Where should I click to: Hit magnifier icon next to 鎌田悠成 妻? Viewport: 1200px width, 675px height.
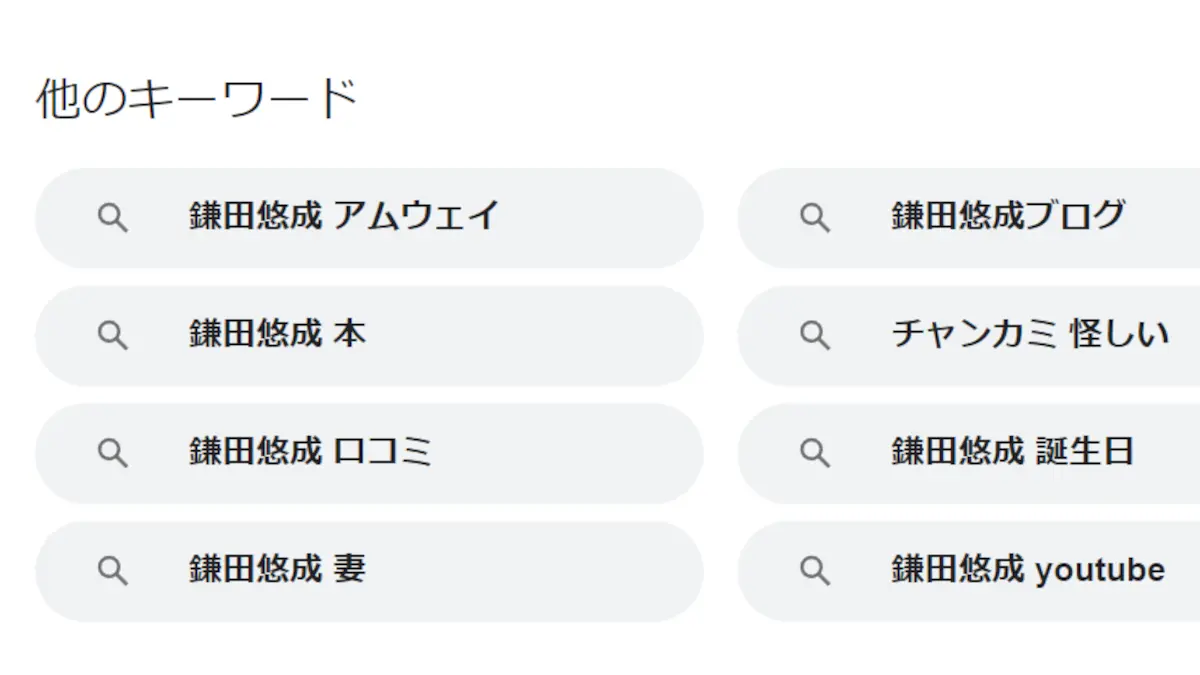(113, 571)
